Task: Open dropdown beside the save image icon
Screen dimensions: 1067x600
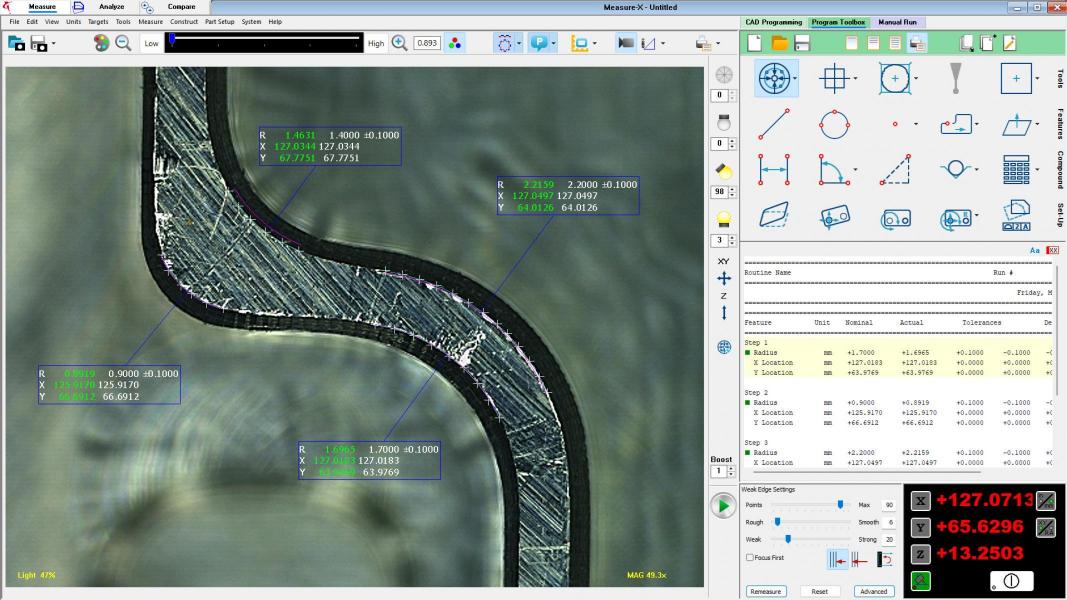Action: click(54, 44)
